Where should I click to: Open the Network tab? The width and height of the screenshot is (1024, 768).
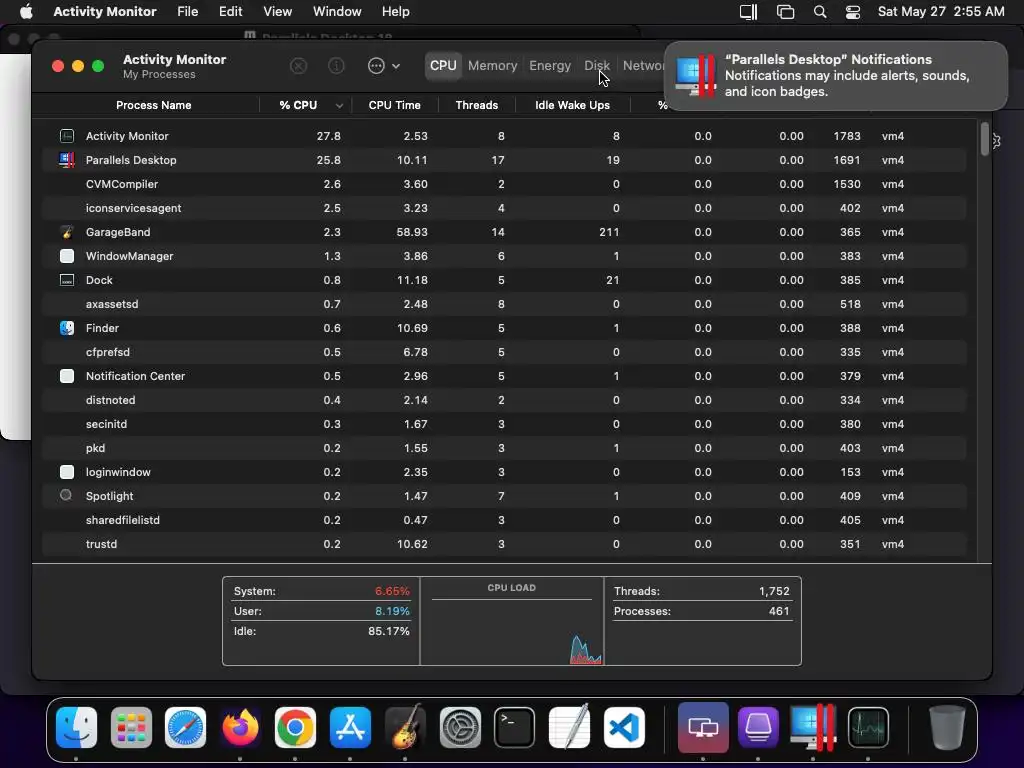coord(643,66)
